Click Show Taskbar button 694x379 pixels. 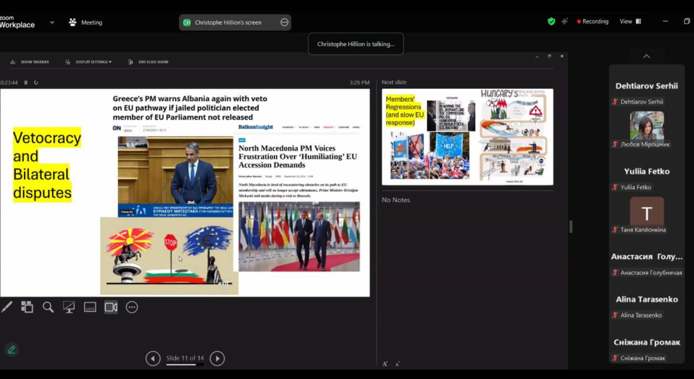30,62
